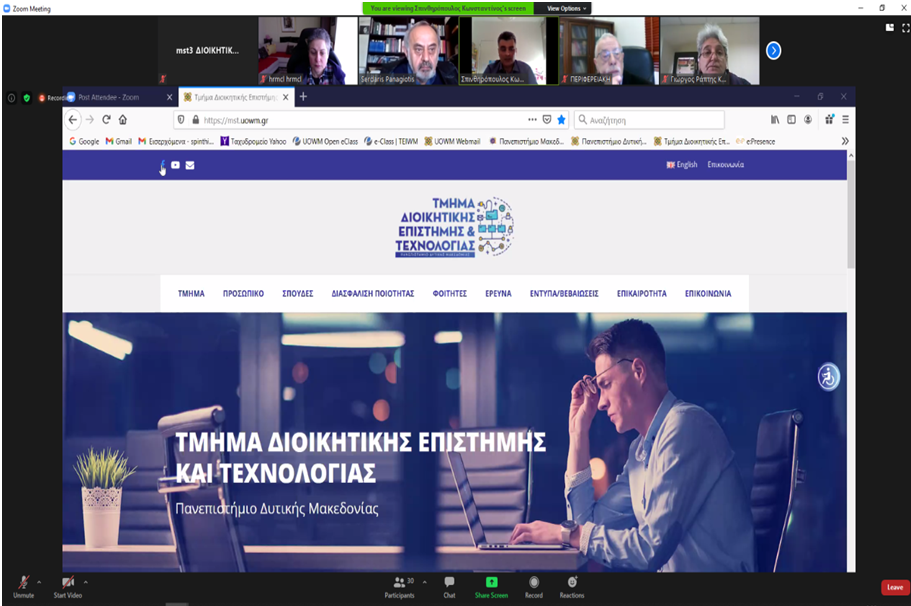
Task: Open the ΠΡΟΣΩΠΙΚΟ menu
Action: click(243, 293)
